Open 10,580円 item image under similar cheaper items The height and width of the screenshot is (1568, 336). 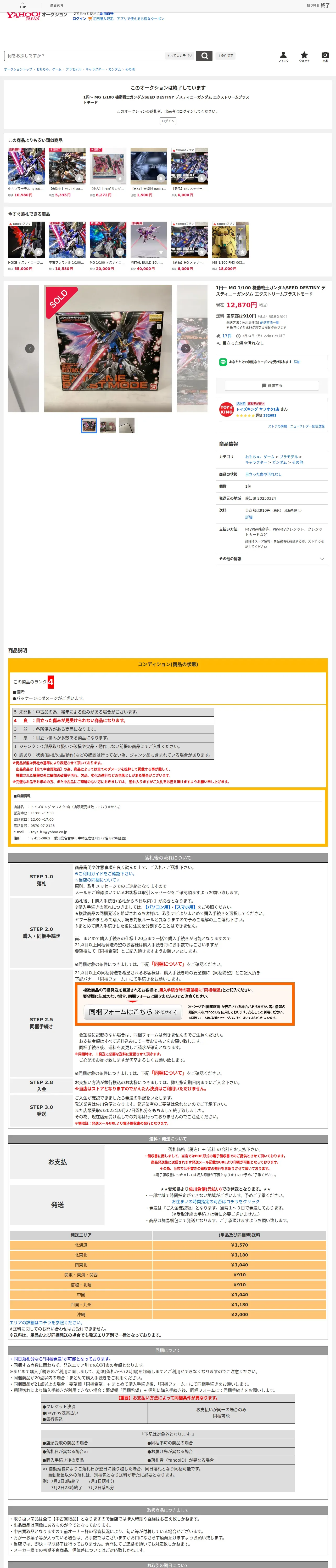coord(26,166)
